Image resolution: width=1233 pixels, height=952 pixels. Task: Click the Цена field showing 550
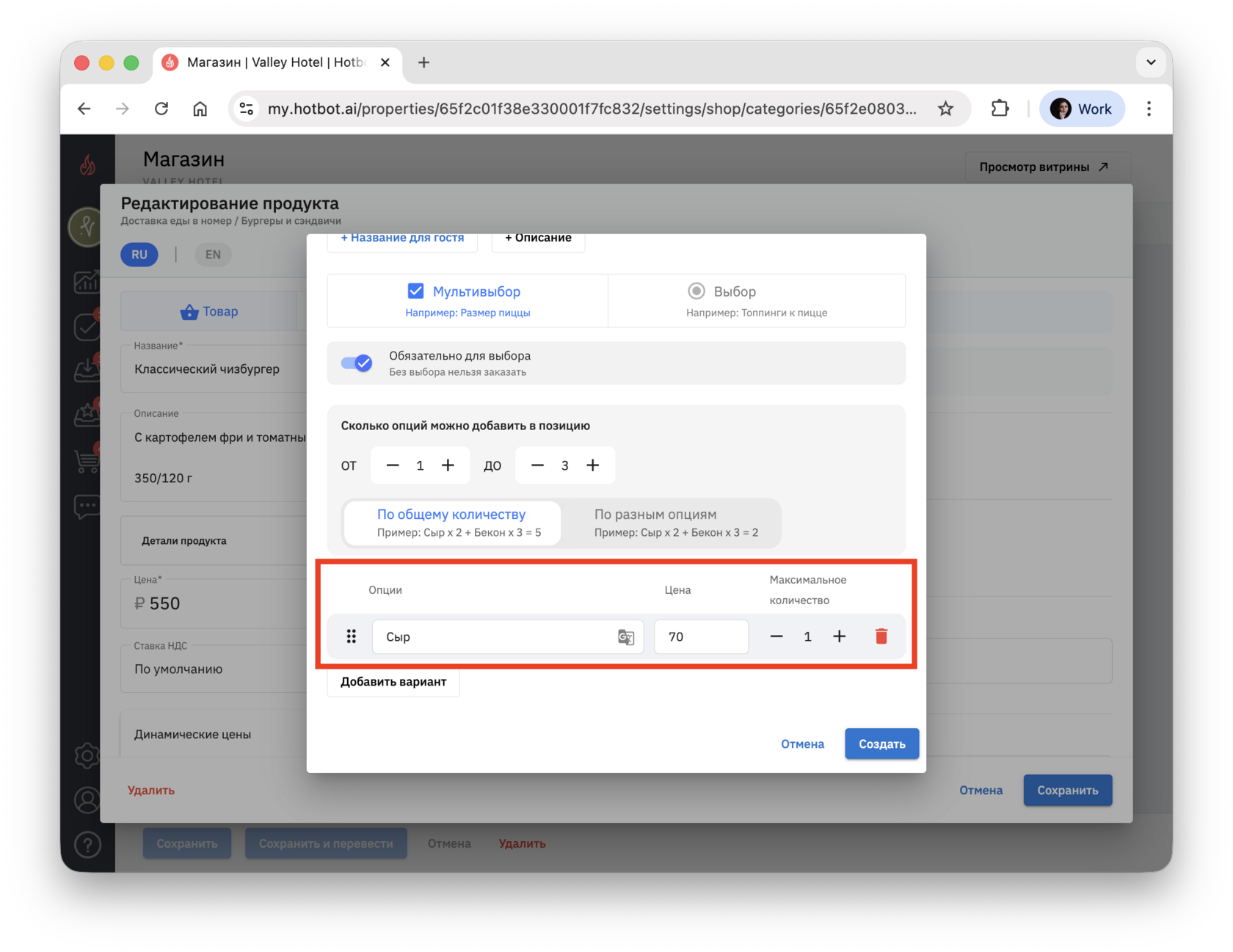[214, 603]
